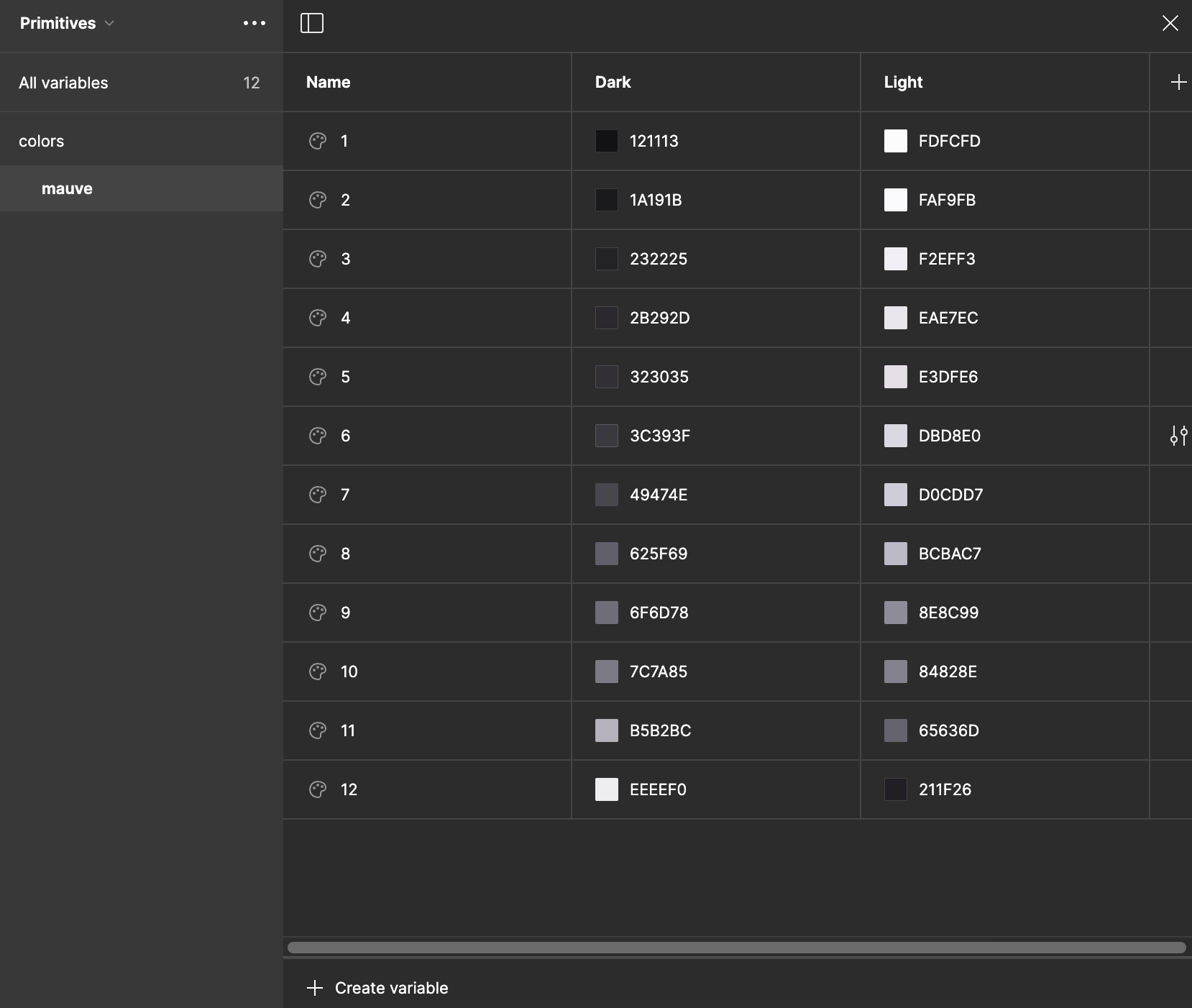
Task: Click color type icon of variable 2
Action: click(x=318, y=200)
